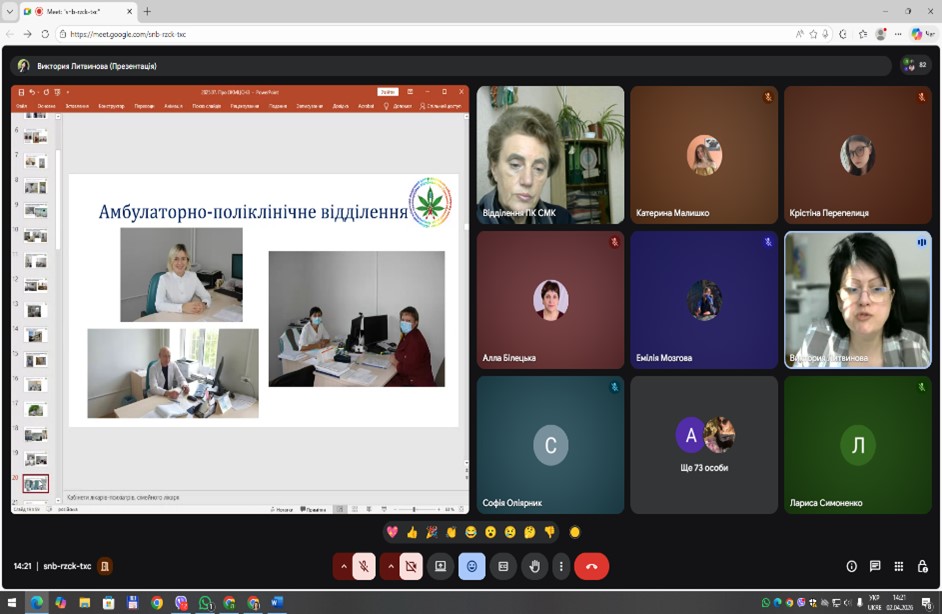
Task: Open participants list showing 82 people
Action: click(x=914, y=65)
